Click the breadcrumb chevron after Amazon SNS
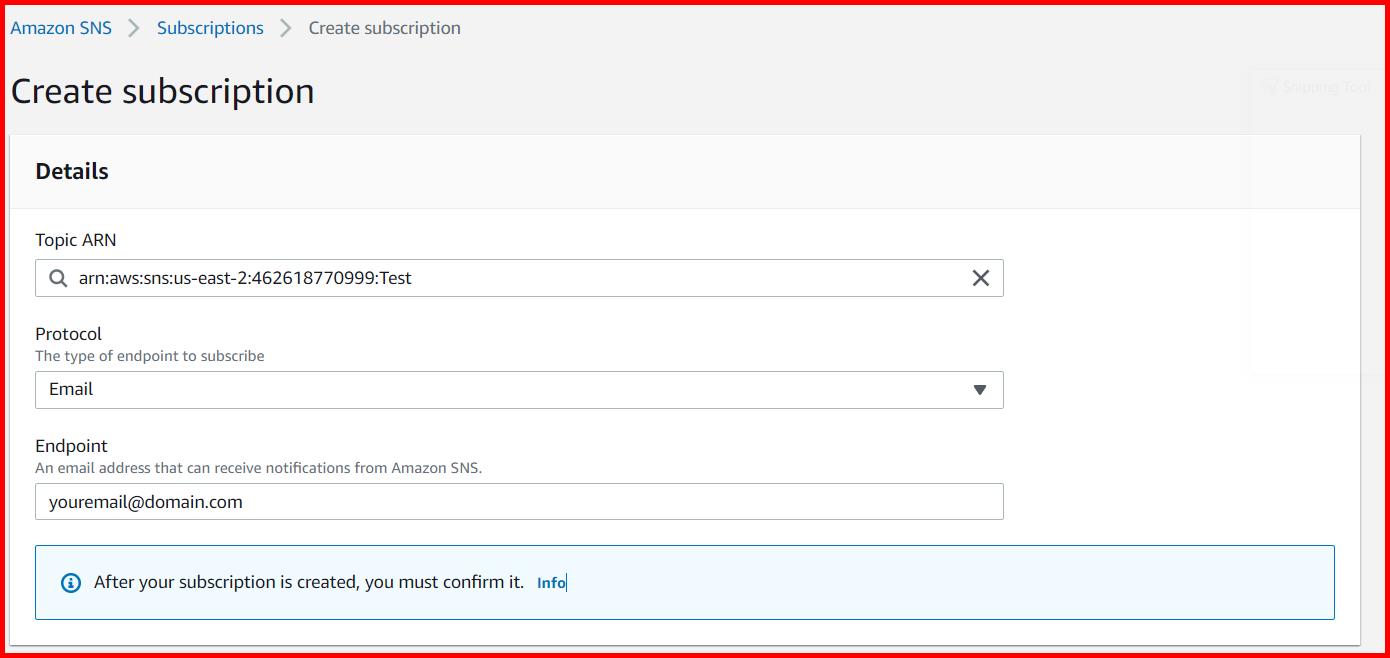1390x658 pixels. tap(132, 28)
